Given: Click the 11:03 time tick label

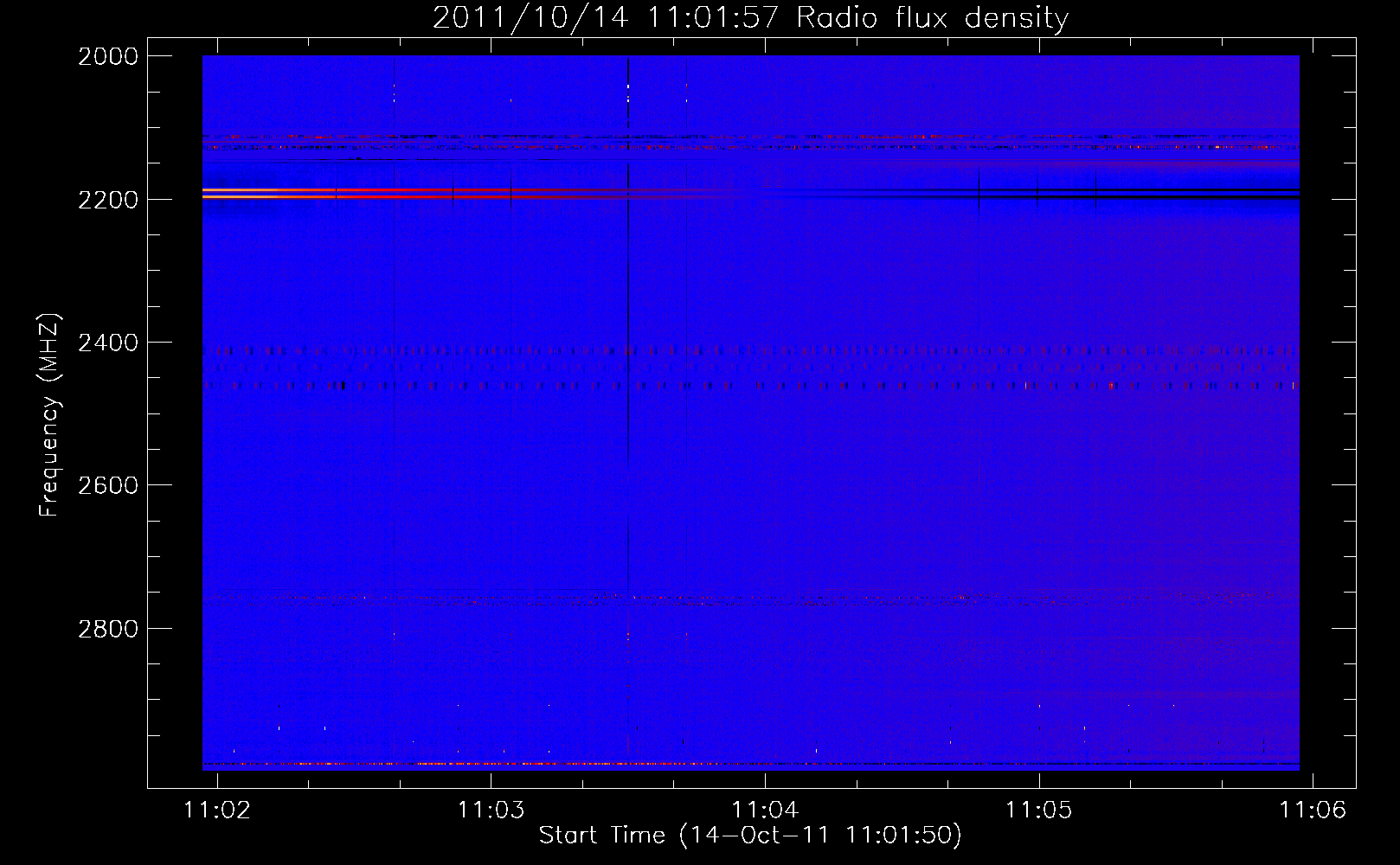Looking at the screenshot, I should point(491,810).
